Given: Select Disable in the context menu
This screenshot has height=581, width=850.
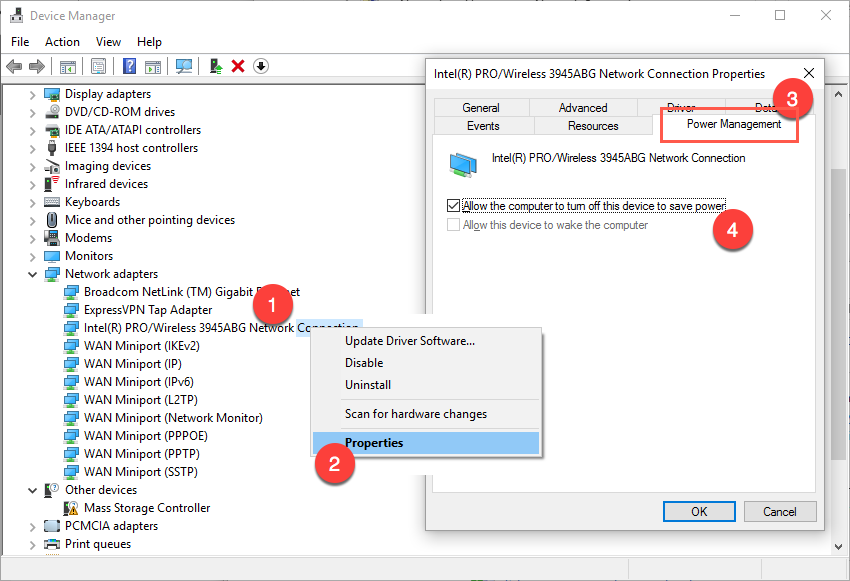Looking at the screenshot, I should click(364, 363).
